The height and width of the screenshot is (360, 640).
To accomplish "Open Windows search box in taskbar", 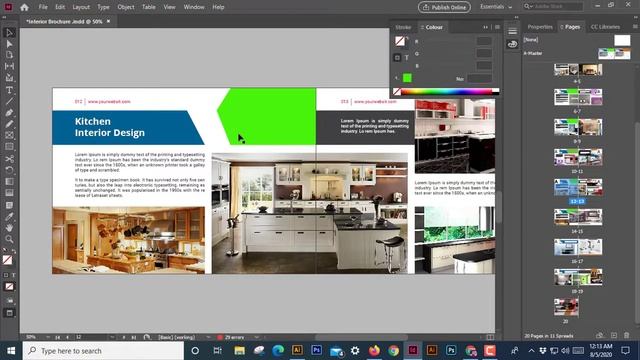I will pyautogui.click(x=103, y=351).
